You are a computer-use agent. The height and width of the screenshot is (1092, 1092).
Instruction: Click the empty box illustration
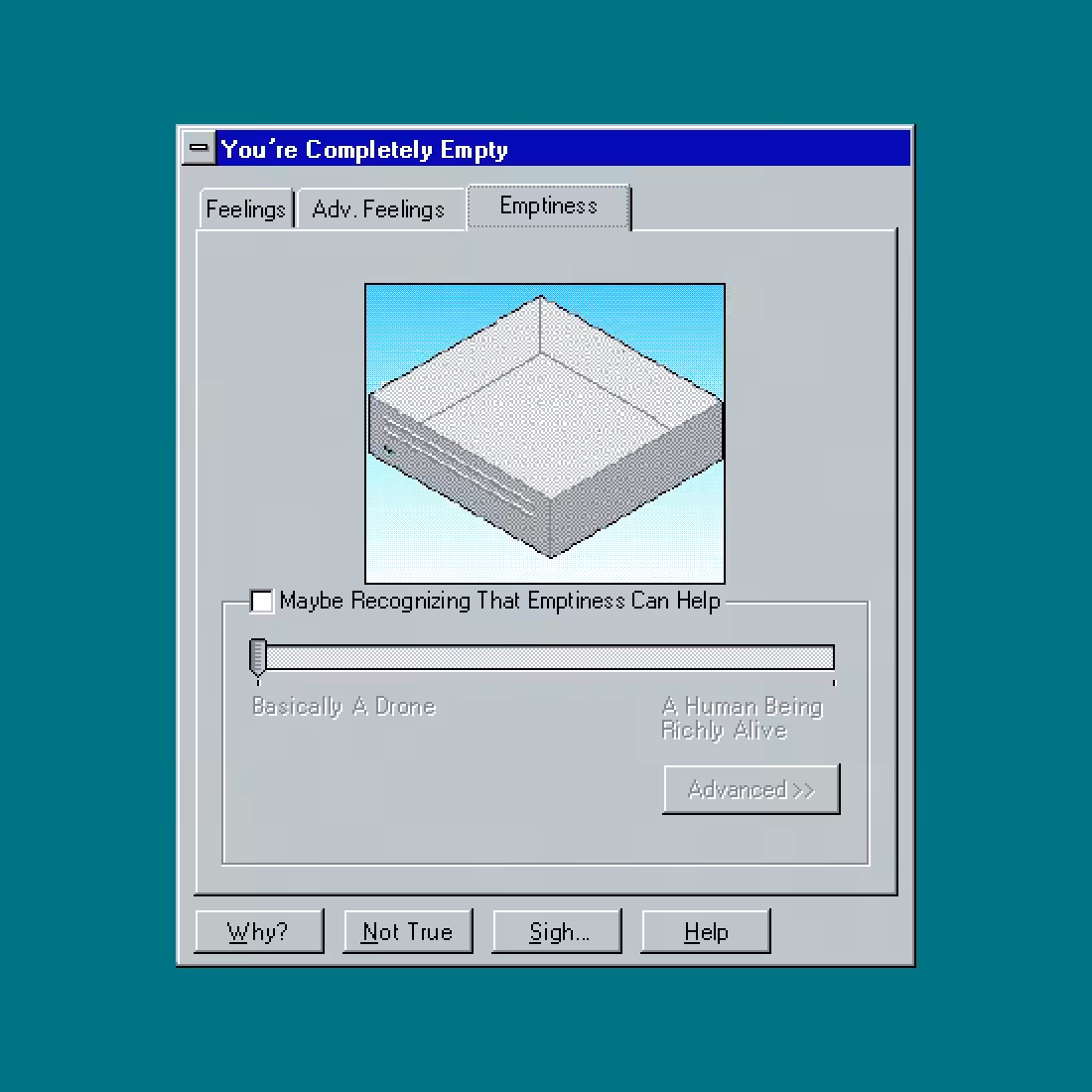pos(545,433)
